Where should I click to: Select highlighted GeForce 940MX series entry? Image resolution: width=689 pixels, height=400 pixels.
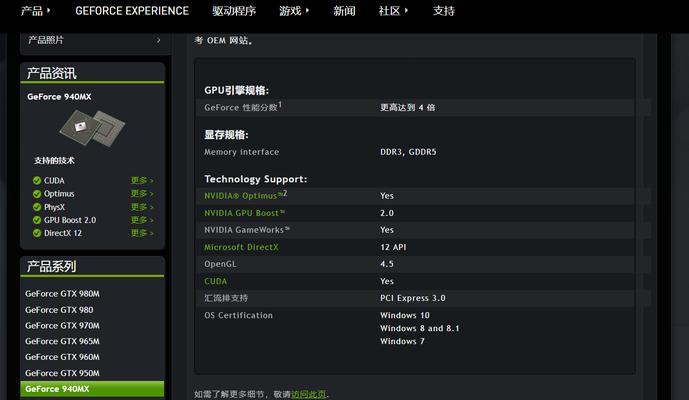pyautogui.click(x=92, y=389)
